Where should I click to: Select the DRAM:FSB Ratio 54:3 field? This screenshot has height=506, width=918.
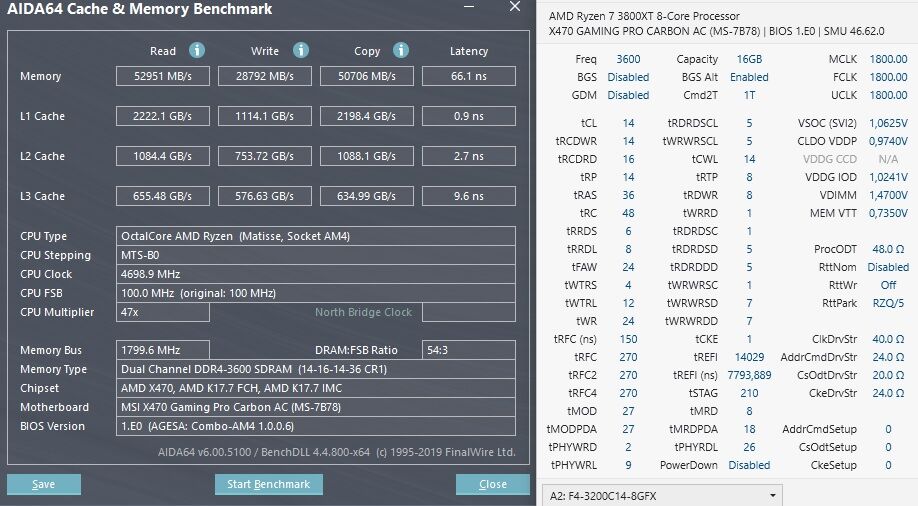pos(468,350)
